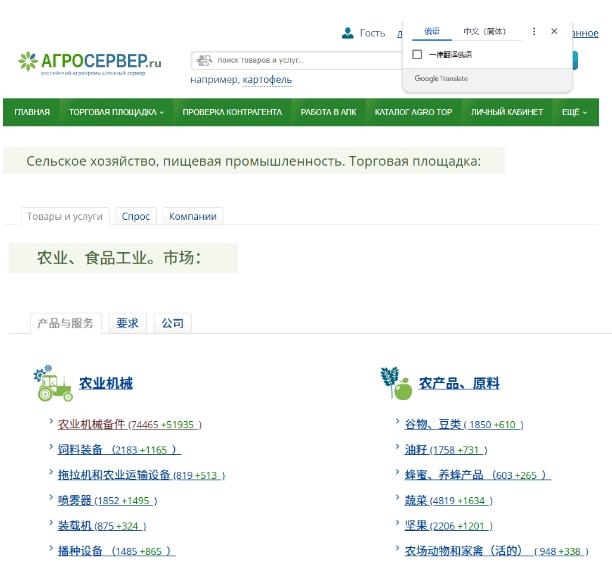Close the Google Translate popup
The image size is (612, 565).
click(x=554, y=32)
